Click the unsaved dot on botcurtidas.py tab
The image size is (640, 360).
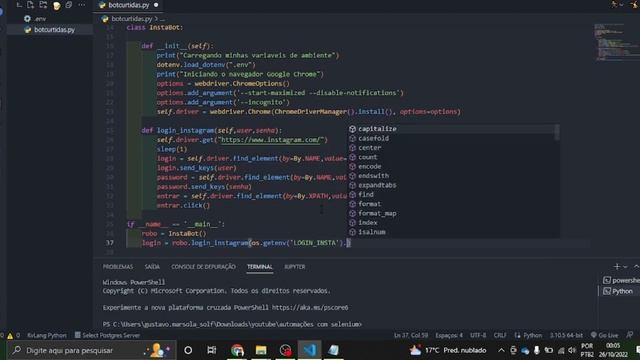(x=156, y=5)
